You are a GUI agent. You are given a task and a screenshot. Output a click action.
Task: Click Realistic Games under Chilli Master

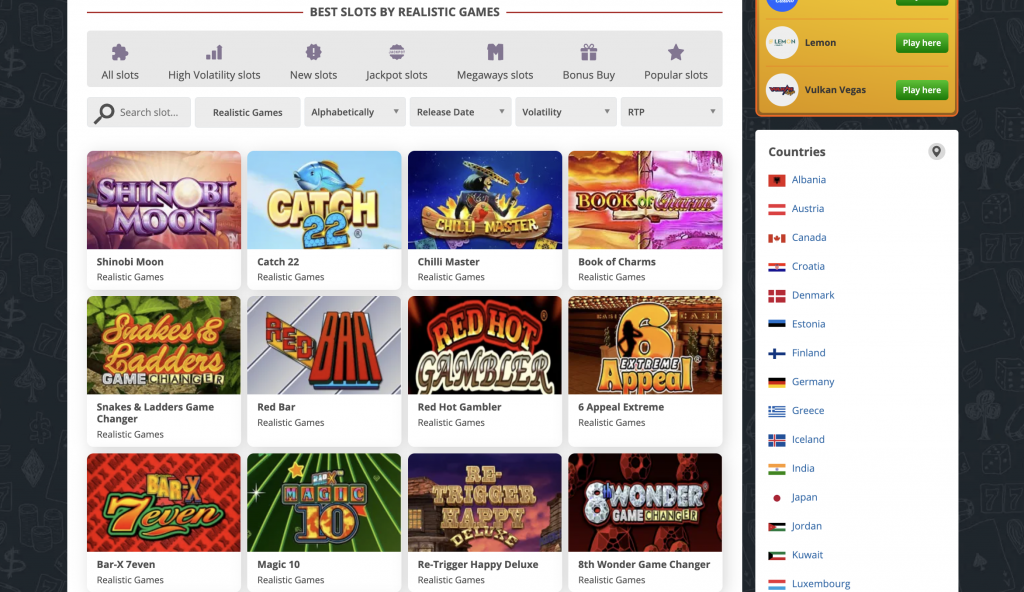[x=451, y=277]
